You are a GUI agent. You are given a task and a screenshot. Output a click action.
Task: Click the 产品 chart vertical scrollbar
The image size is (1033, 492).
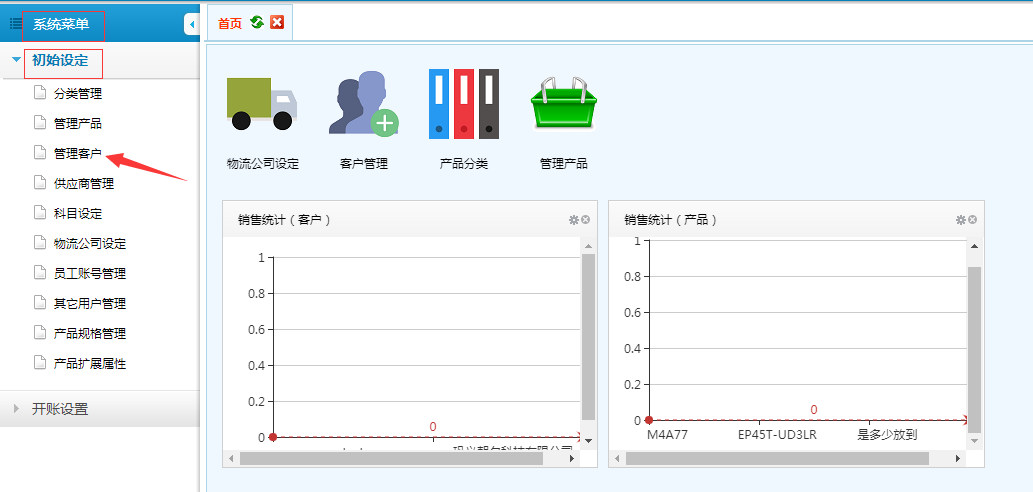[x=974, y=340]
